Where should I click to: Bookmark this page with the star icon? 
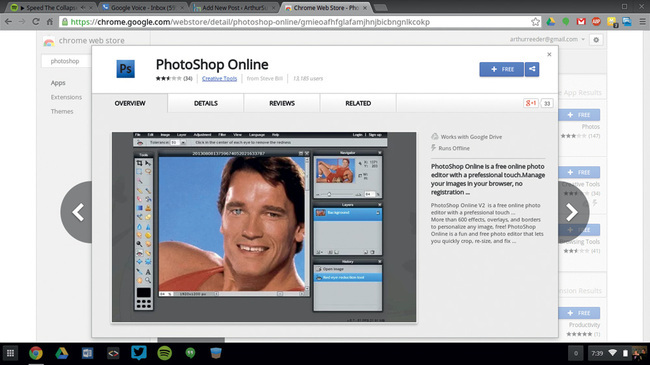coord(535,22)
